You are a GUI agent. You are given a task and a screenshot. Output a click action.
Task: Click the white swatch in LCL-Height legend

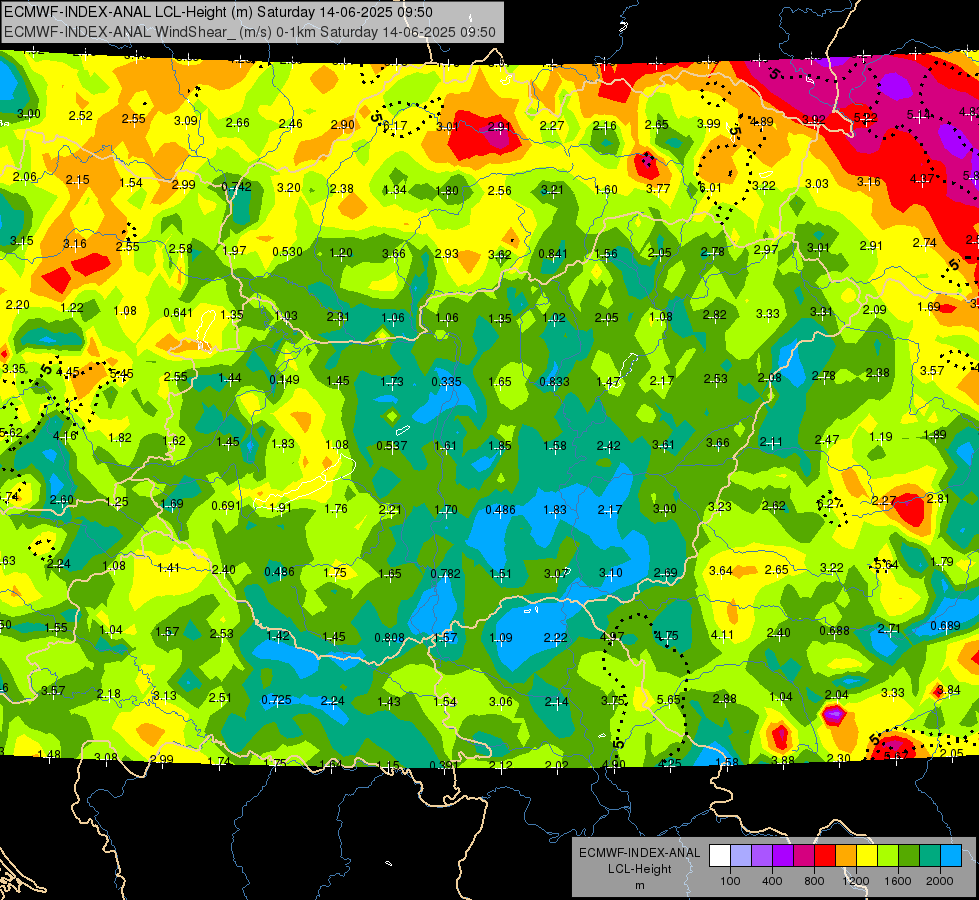tap(720, 856)
